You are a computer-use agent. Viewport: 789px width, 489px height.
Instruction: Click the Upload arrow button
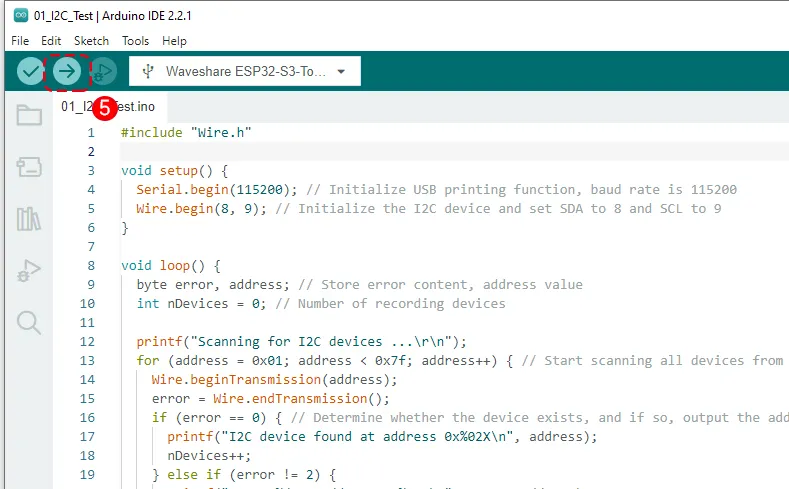[67, 71]
